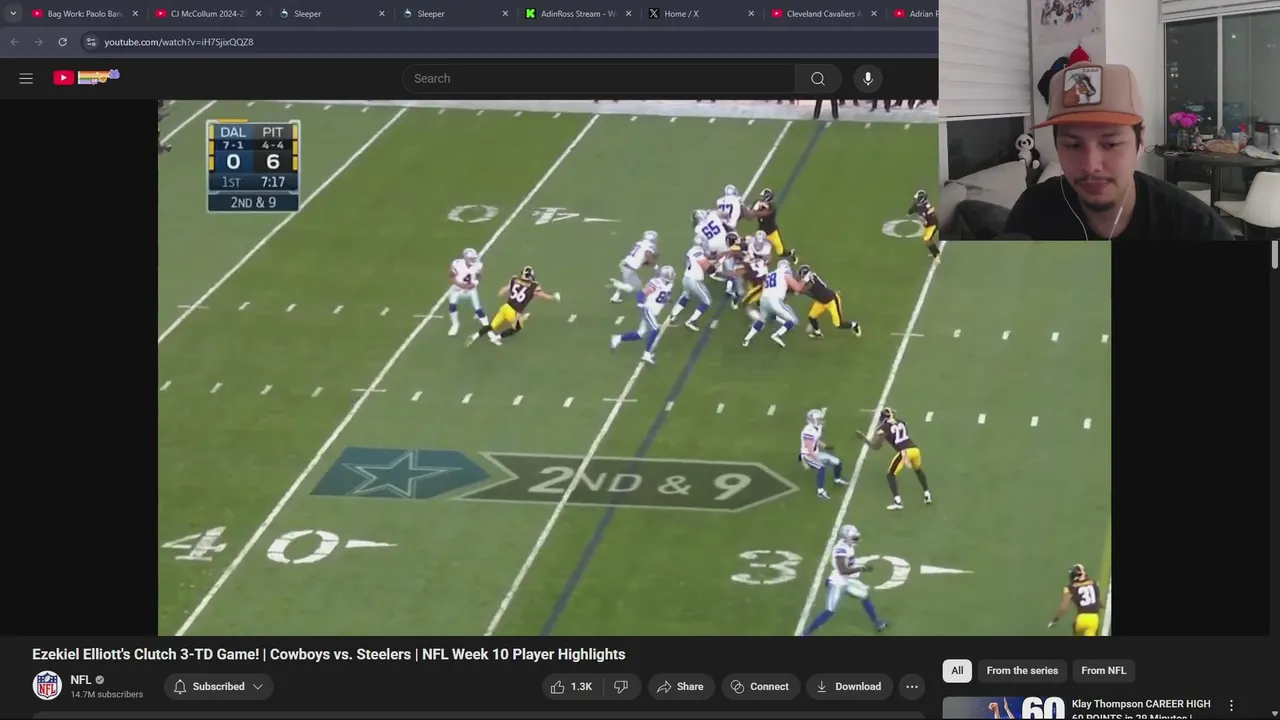Click the youtube.com URL in the address bar
1280x720 pixels.
coord(179,42)
